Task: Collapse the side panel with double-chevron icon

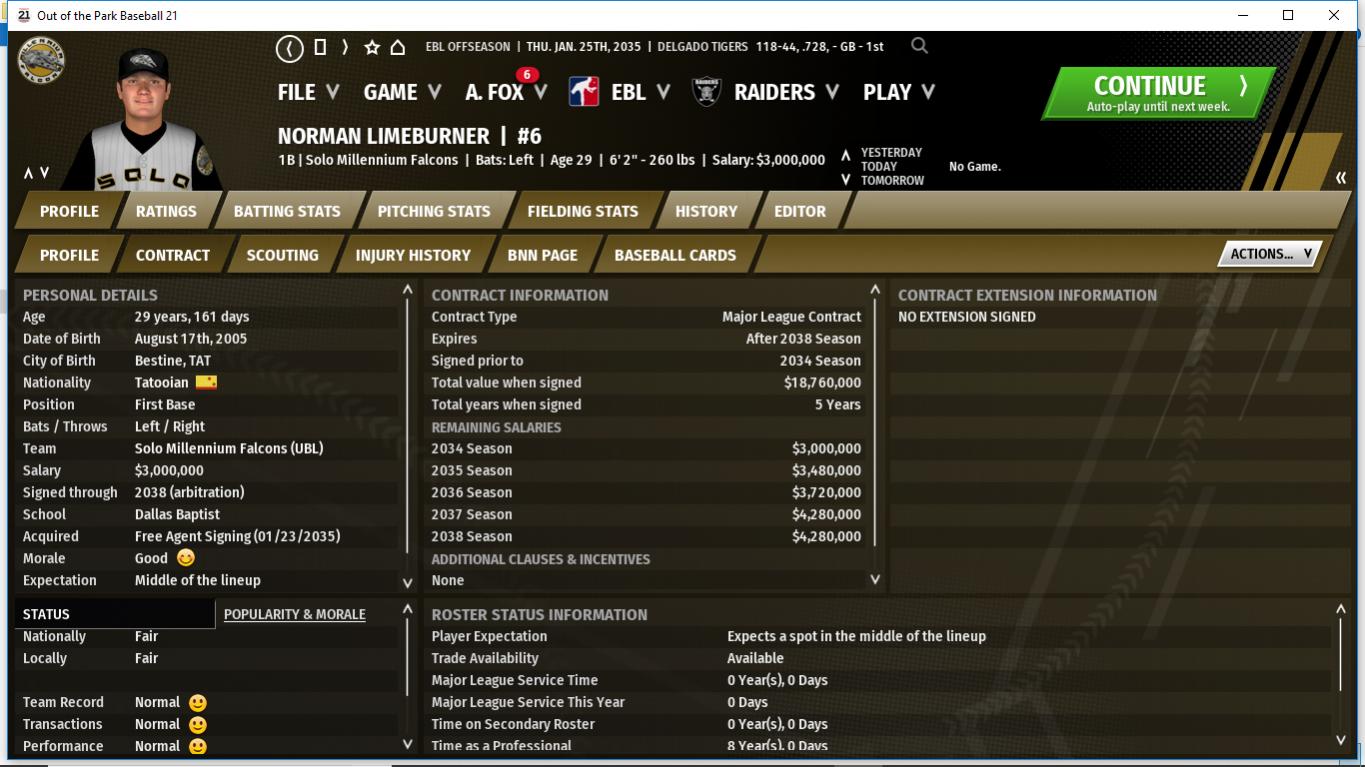Action: pos(1340,178)
